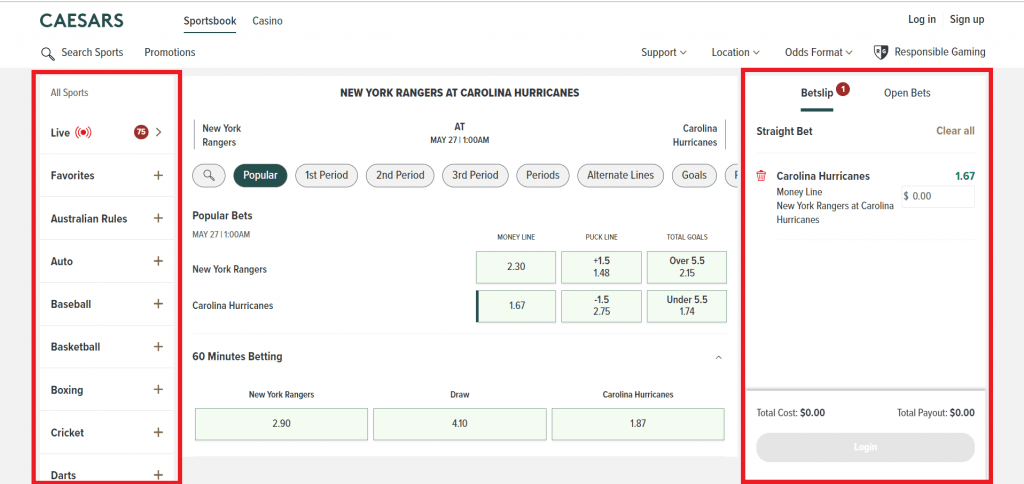Select 60-minute Rangers odds 2.90
1024x484 pixels.
pyautogui.click(x=281, y=424)
